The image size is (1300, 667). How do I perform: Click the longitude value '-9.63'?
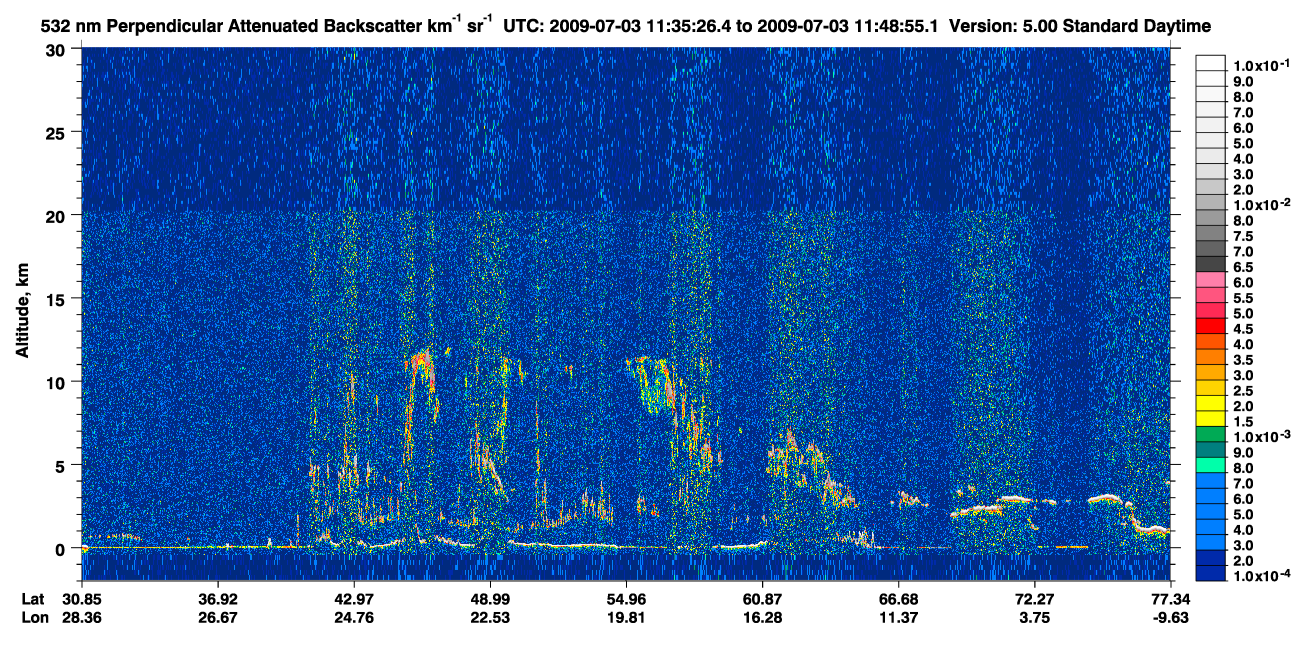pyautogui.click(x=1170, y=617)
